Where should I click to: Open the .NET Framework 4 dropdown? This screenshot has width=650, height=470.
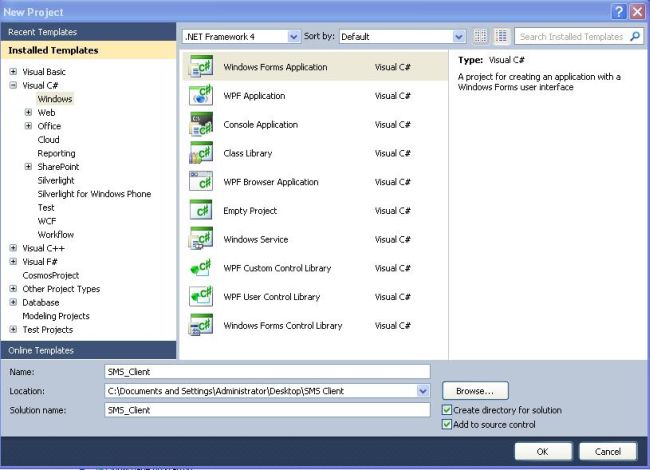(293, 36)
